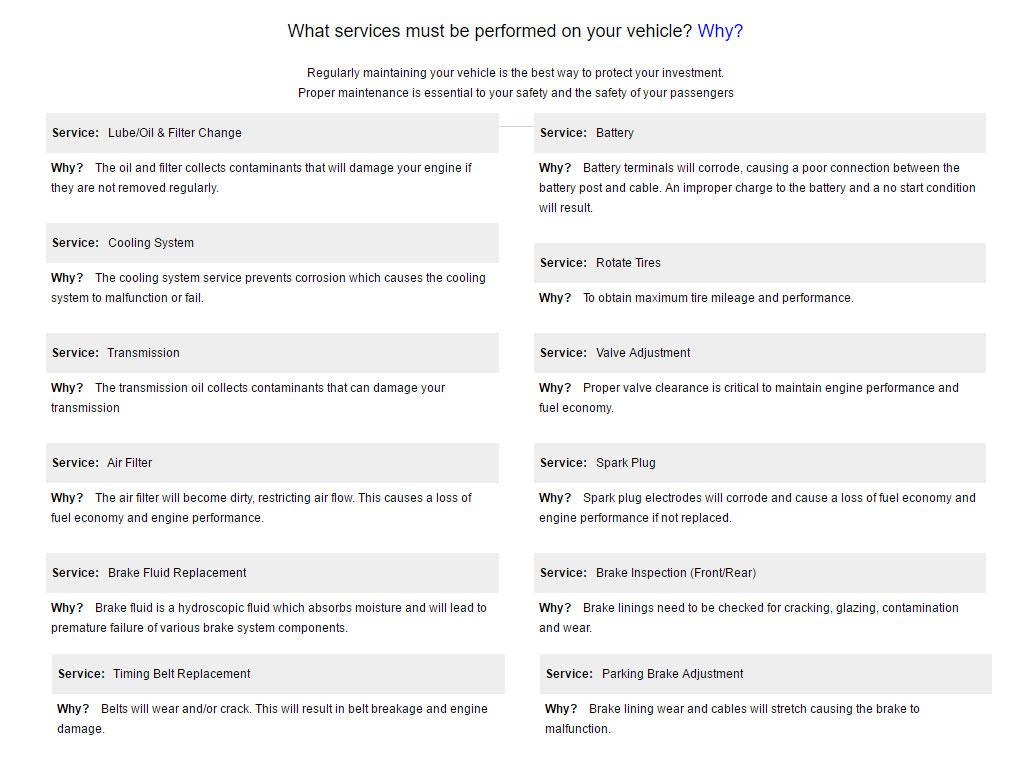1028x761 pixels.
Task: Click the Rotate Tires service header
Action: (759, 263)
